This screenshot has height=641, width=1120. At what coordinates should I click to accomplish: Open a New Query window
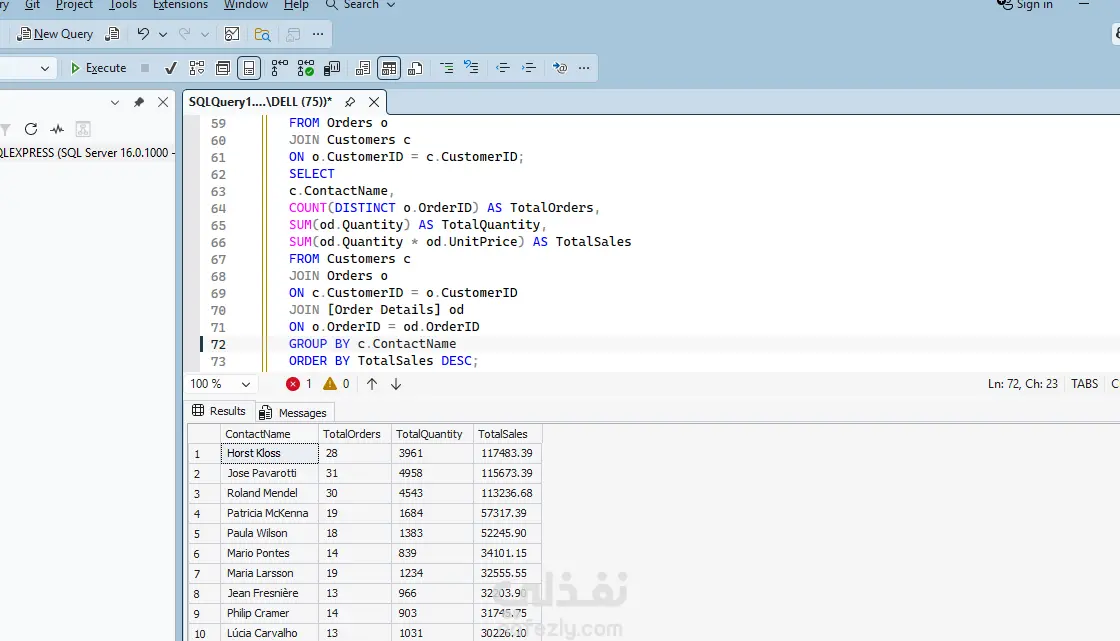click(x=56, y=34)
